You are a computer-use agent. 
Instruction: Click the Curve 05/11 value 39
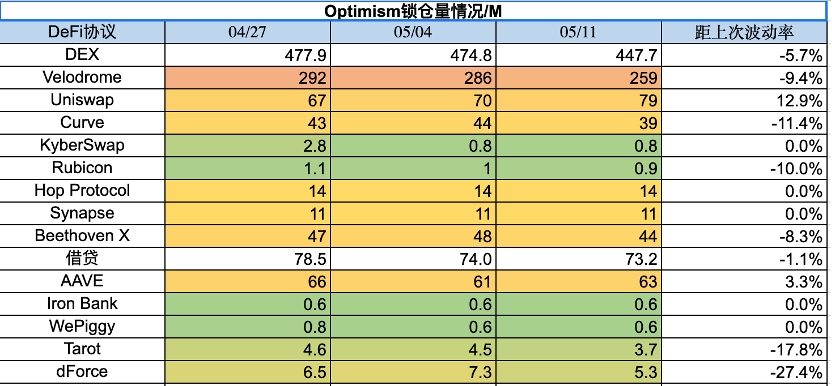[x=579, y=123]
